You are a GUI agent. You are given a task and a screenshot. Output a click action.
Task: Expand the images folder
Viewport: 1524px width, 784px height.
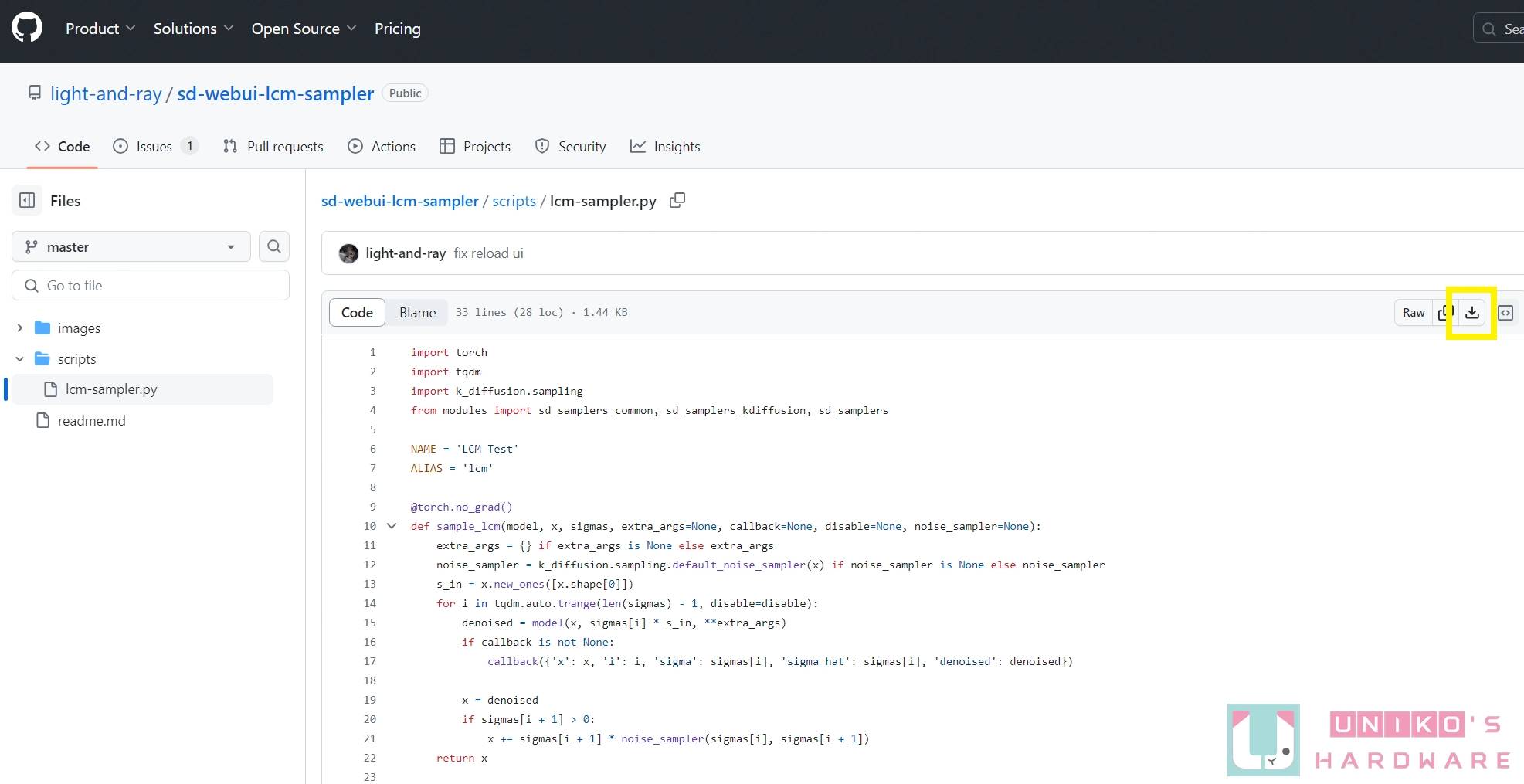point(20,328)
